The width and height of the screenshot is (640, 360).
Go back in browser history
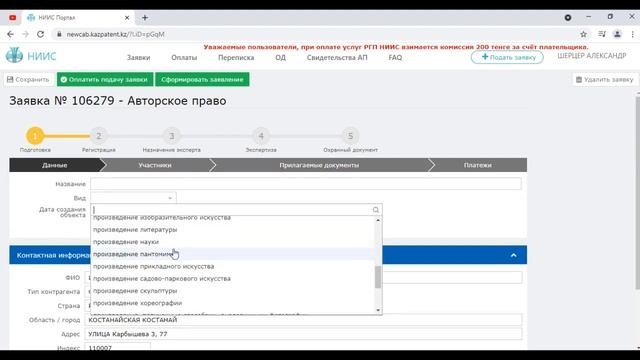(x=10, y=34)
